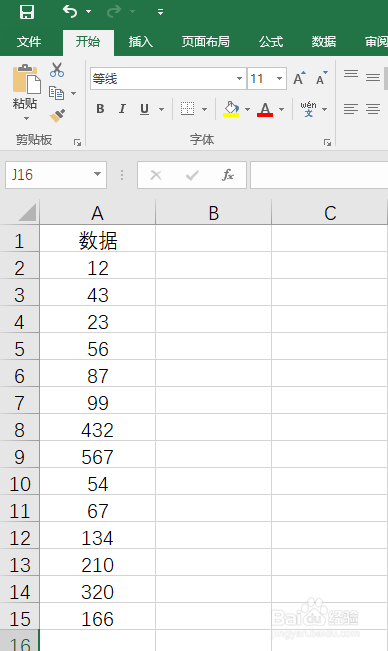The height and width of the screenshot is (651, 388).
Task: Expand the font size dropdown arrow
Action: 279,78
